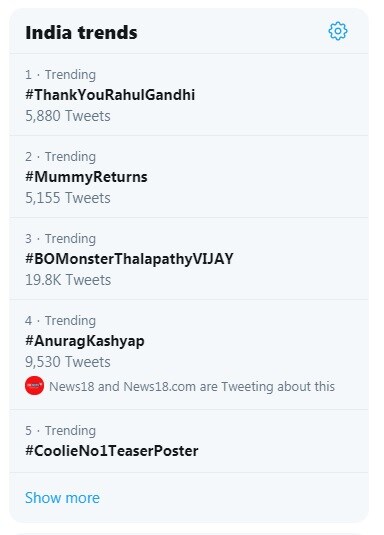Image resolution: width=384 pixels, height=535 pixels.
Task: Open the #AnuragKashyap trending topic
Action: coord(85,341)
